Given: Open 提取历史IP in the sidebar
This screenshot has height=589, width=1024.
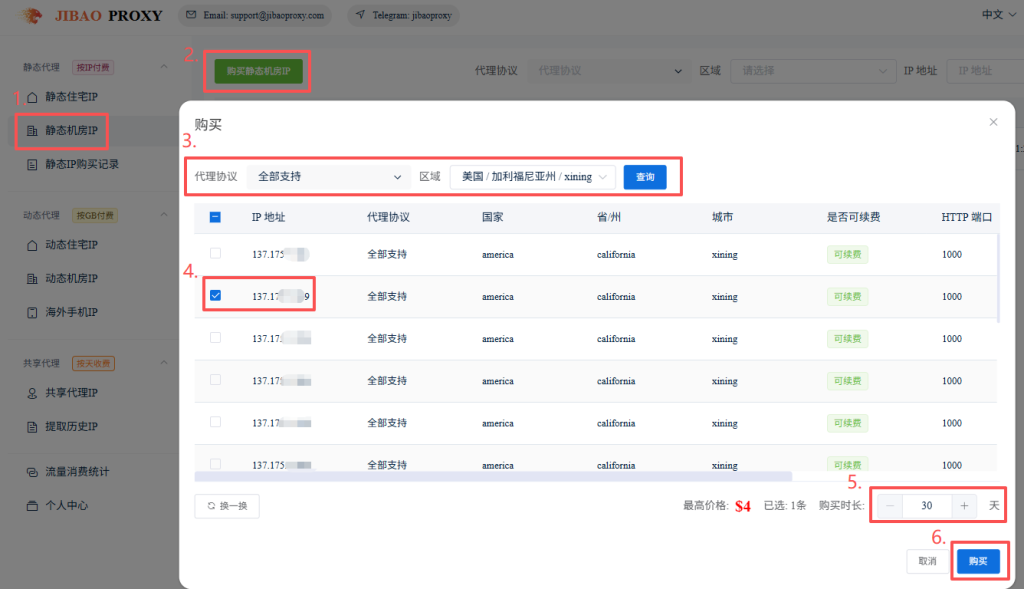Looking at the screenshot, I should (x=70, y=427).
